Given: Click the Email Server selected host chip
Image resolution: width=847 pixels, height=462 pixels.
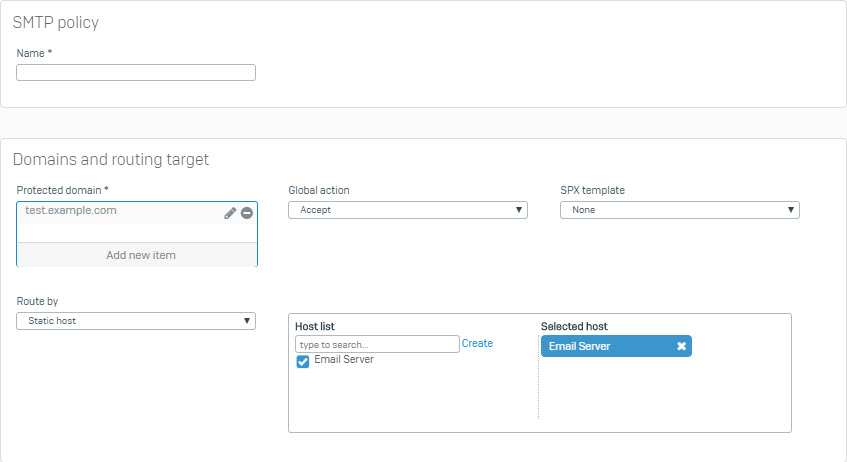Looking at the screenshot, I should coord(616,346).
